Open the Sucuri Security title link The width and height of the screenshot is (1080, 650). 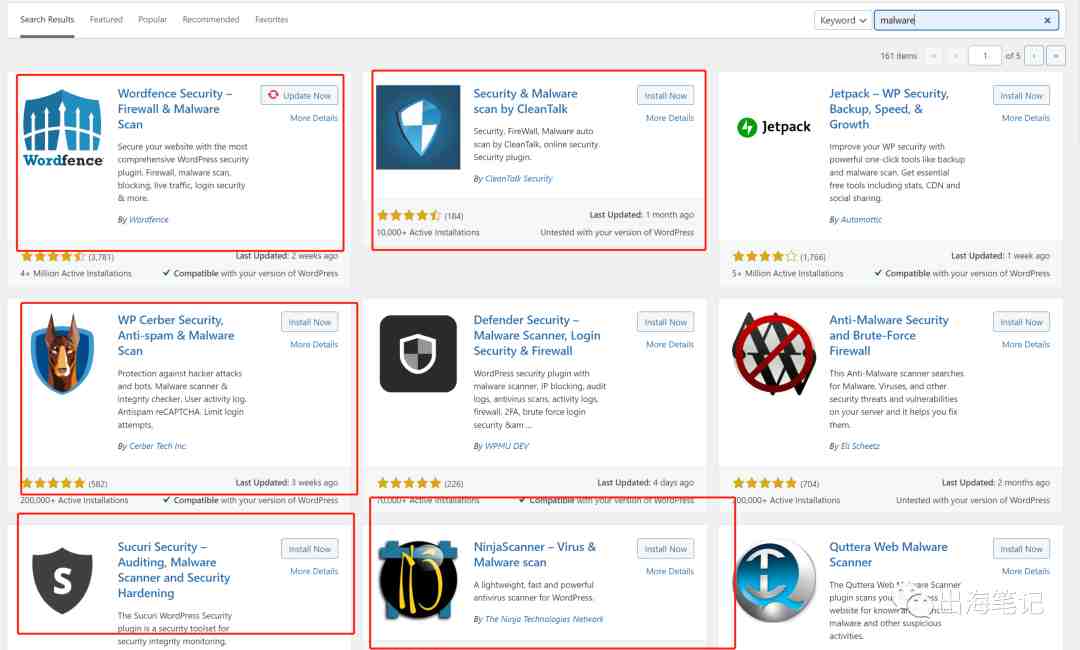[174, 569]
